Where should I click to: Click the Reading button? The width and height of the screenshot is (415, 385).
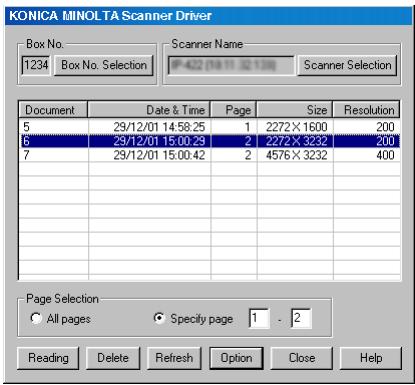pos(48,358)
